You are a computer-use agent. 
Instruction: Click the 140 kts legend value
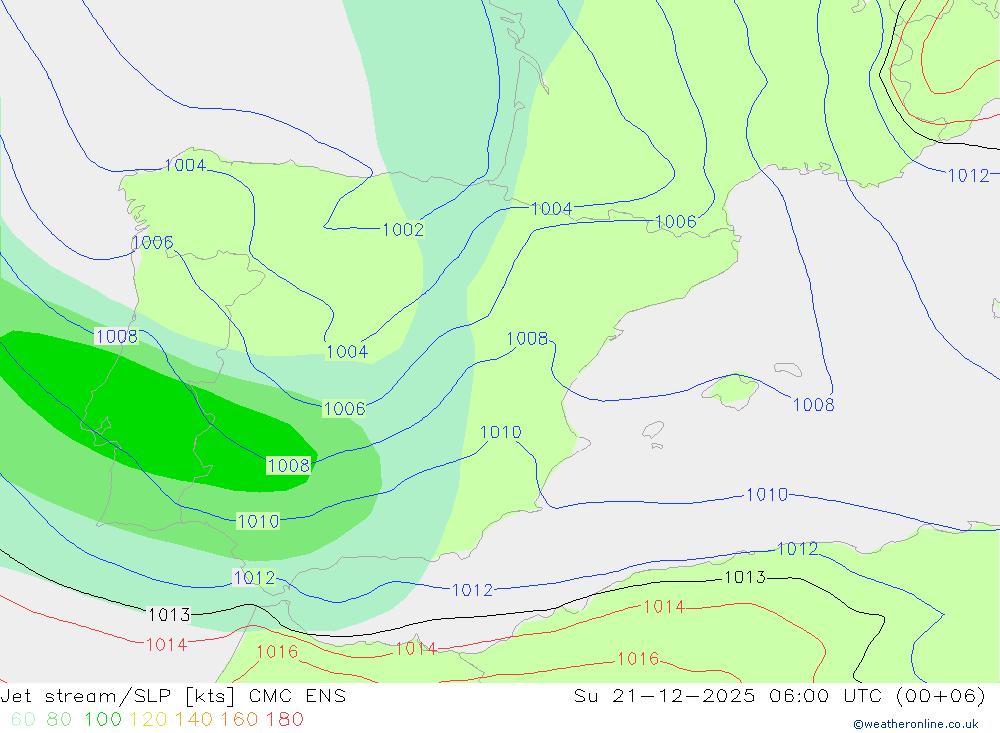point(194,719)
